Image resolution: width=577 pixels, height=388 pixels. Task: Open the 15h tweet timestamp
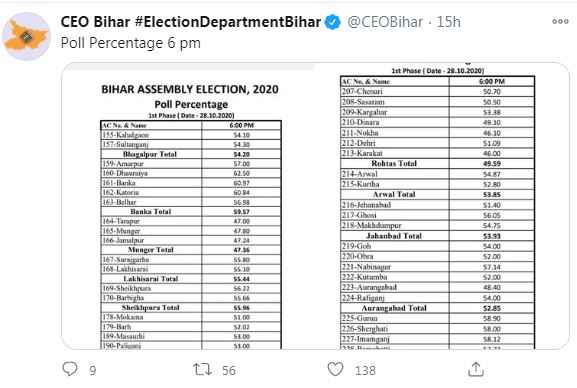(448, 22)
